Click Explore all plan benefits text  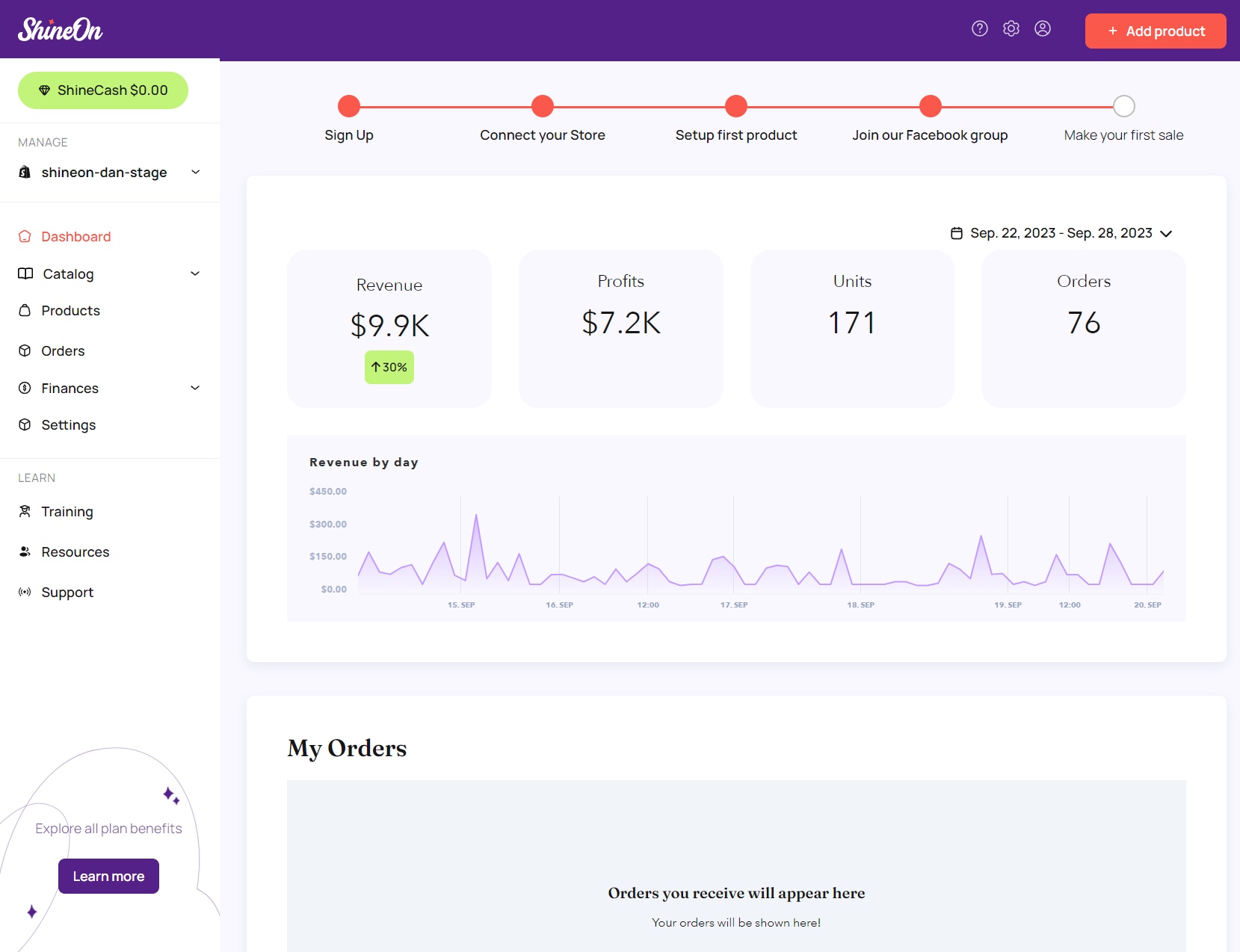108,829
